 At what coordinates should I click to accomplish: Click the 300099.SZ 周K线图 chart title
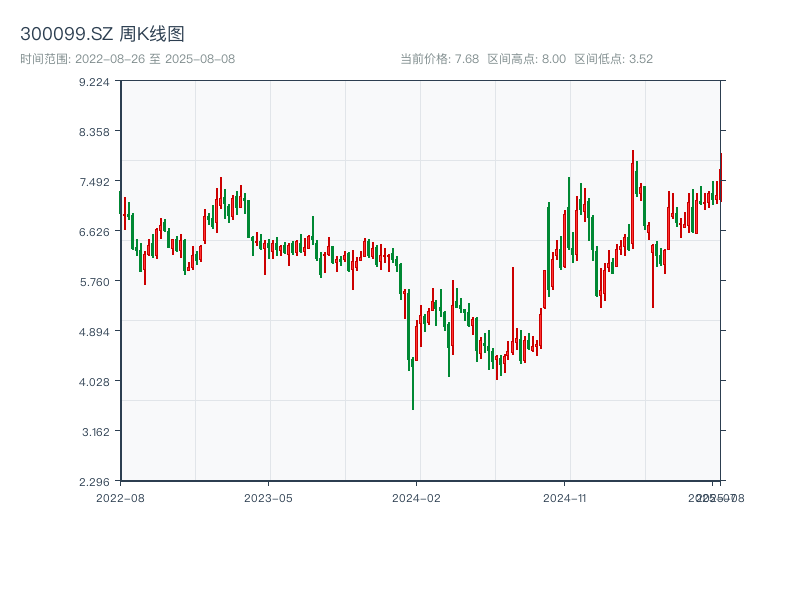102,34
